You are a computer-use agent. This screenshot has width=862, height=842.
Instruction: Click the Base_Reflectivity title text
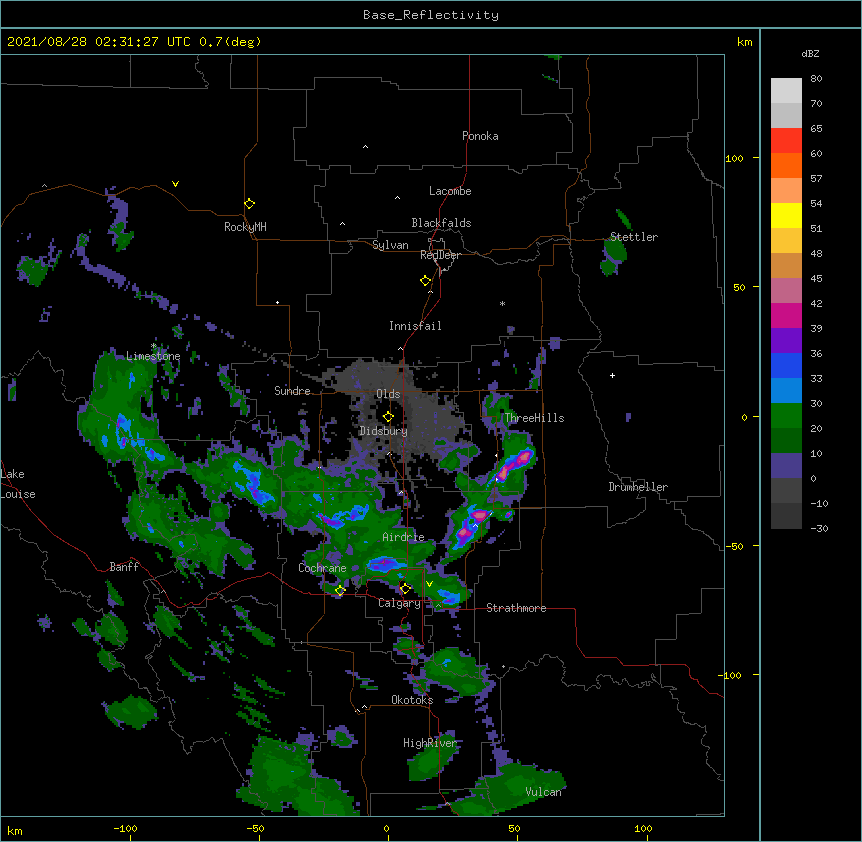point(430,15)
